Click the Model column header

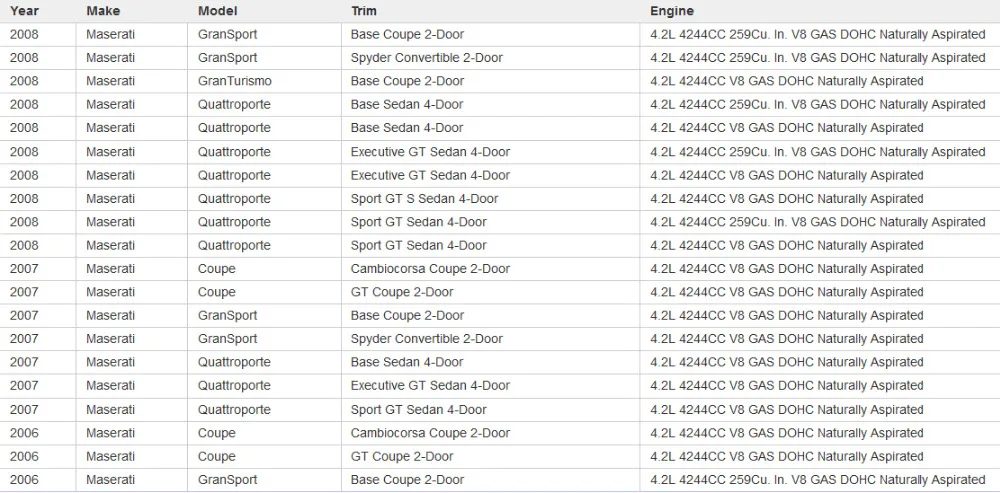[x=217, y=11]
